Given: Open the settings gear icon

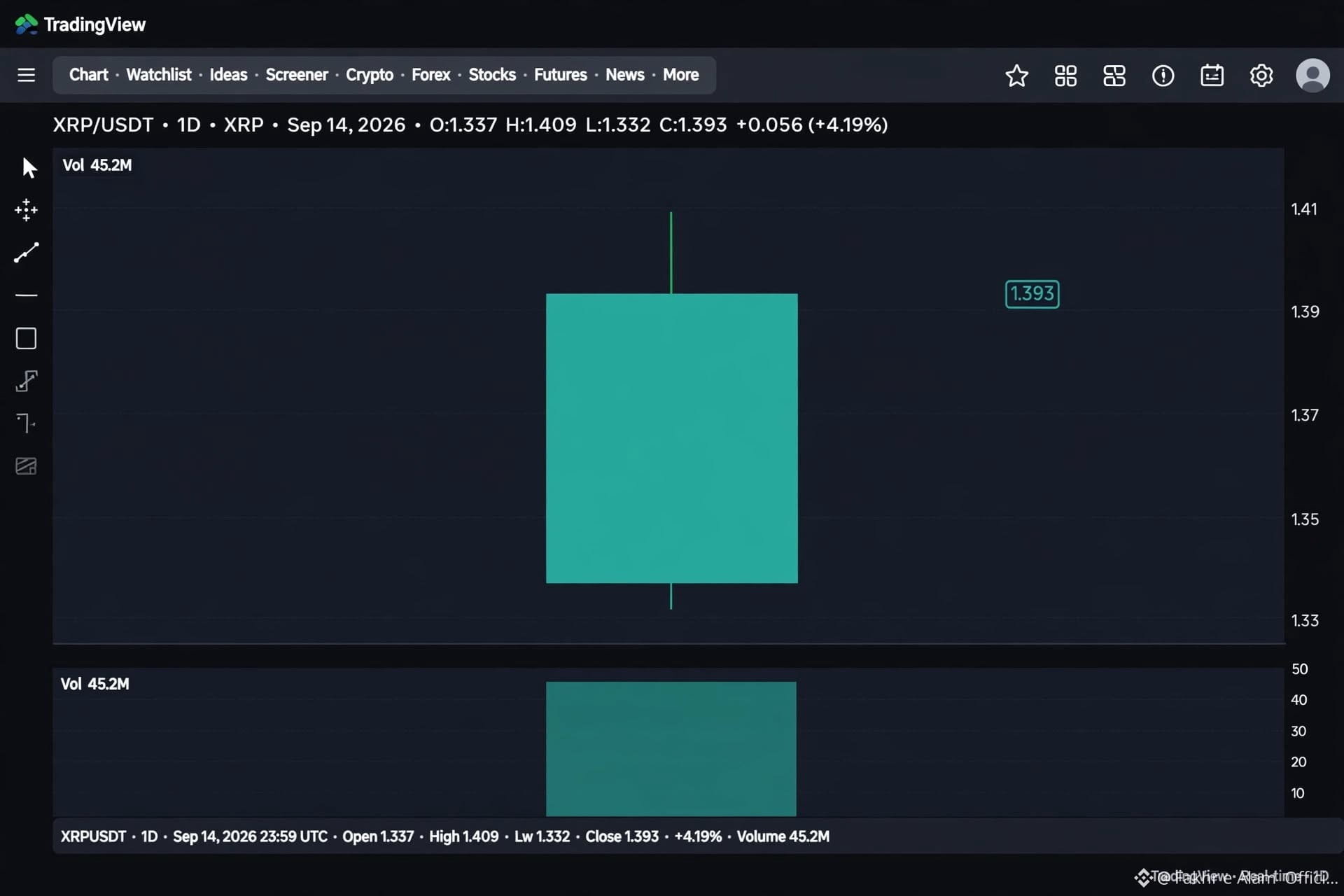Looking at the screenshot, I should point(1261,76).
